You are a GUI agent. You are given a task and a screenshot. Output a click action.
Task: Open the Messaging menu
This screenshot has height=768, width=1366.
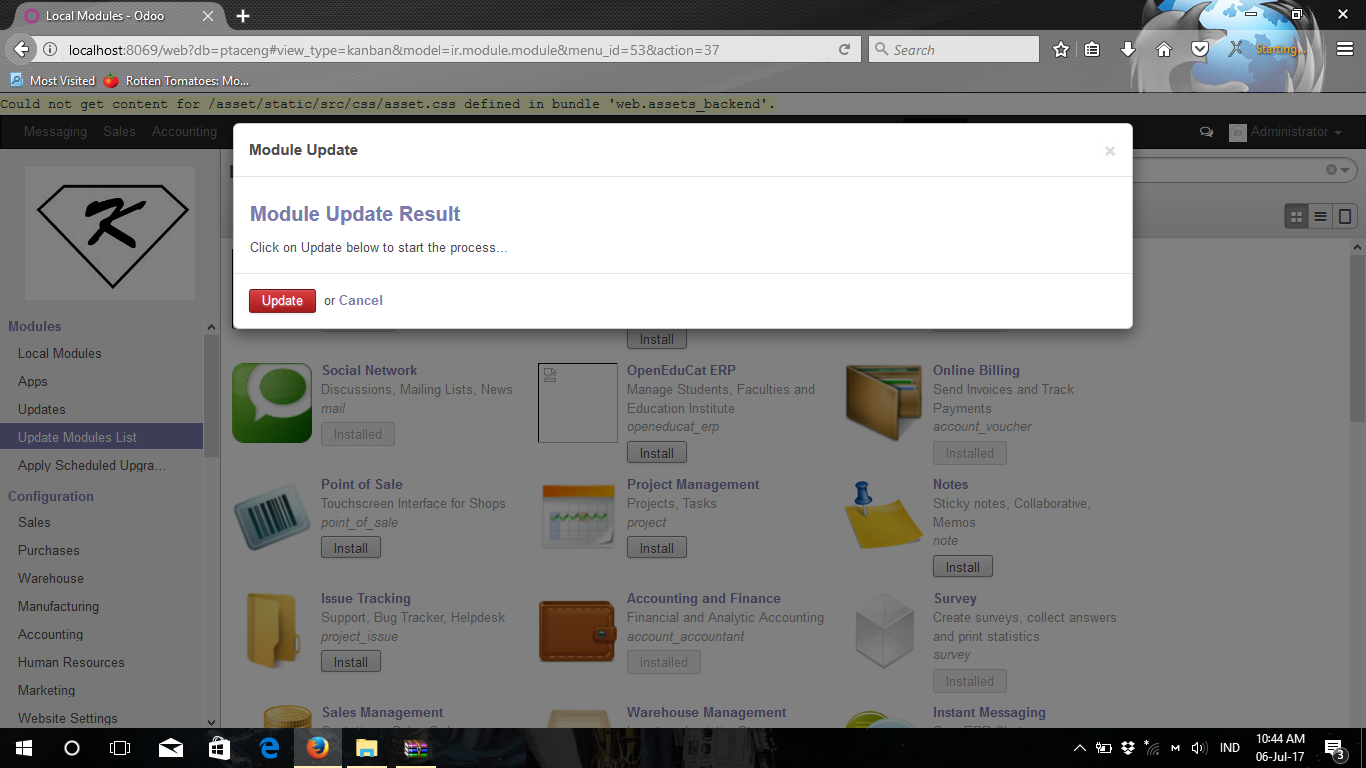[55, 132]
